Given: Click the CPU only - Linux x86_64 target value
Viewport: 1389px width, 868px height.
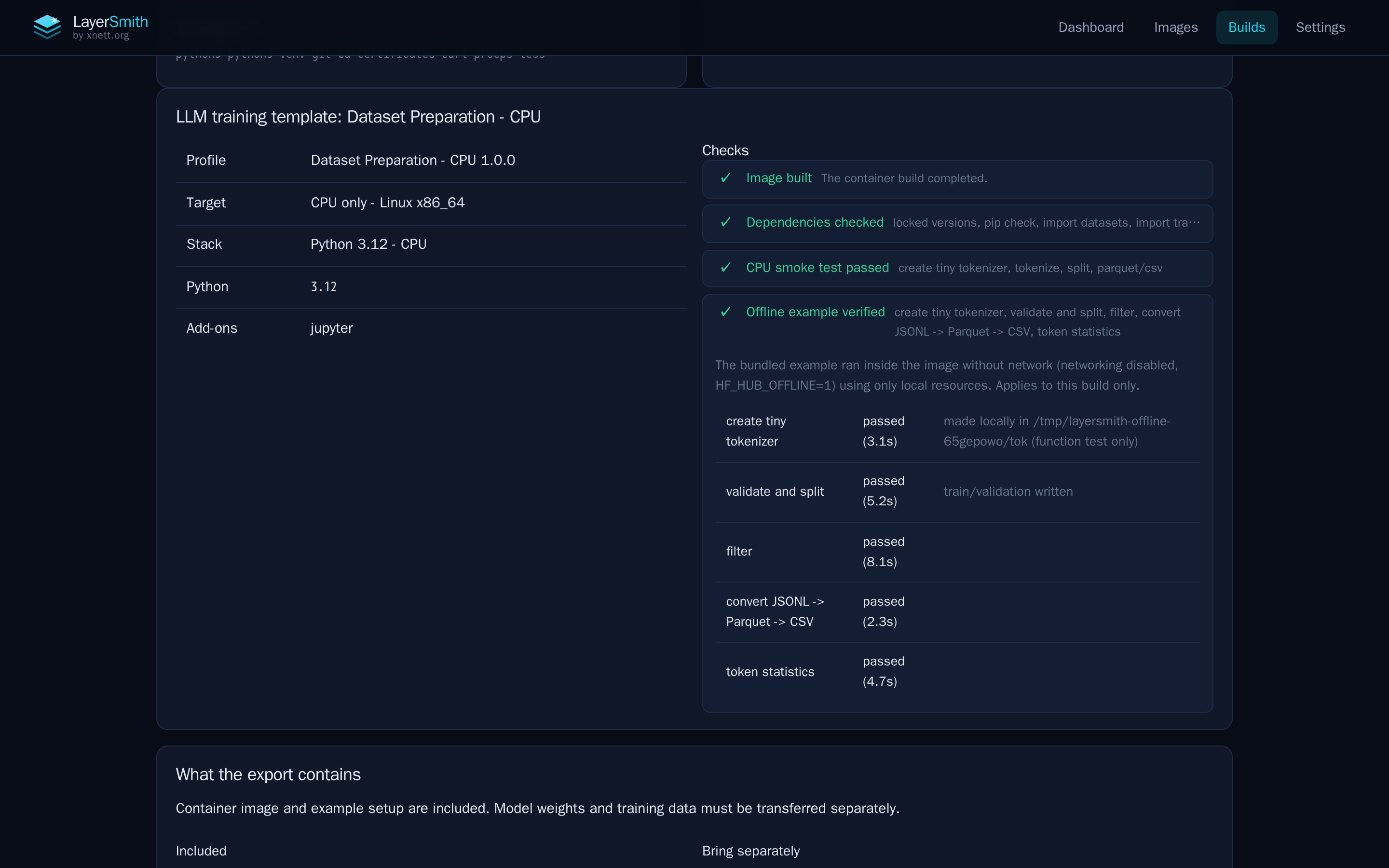Looking at the screenshot, I should 387,203.
